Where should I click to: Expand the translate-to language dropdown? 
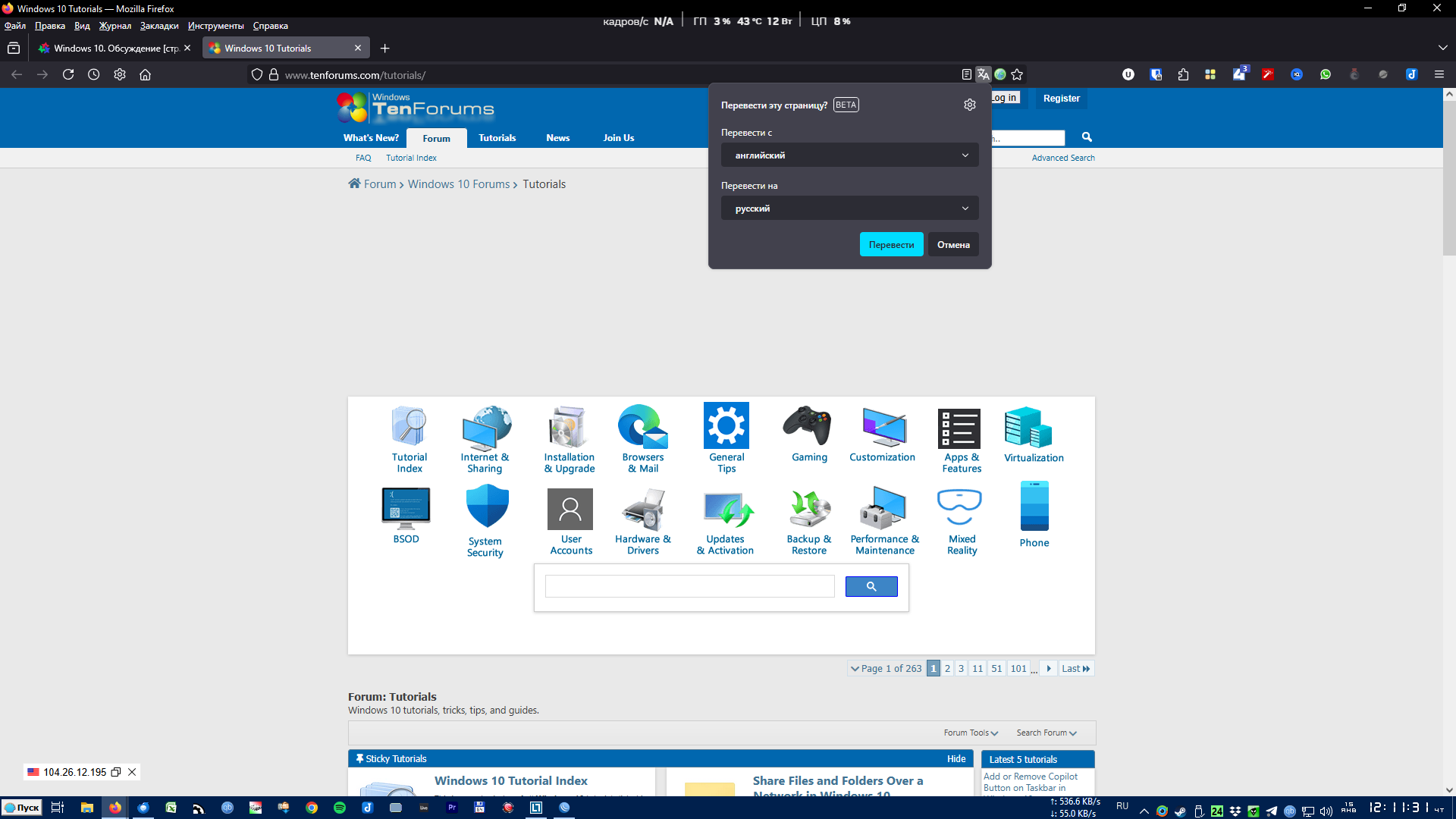[849, 209]
